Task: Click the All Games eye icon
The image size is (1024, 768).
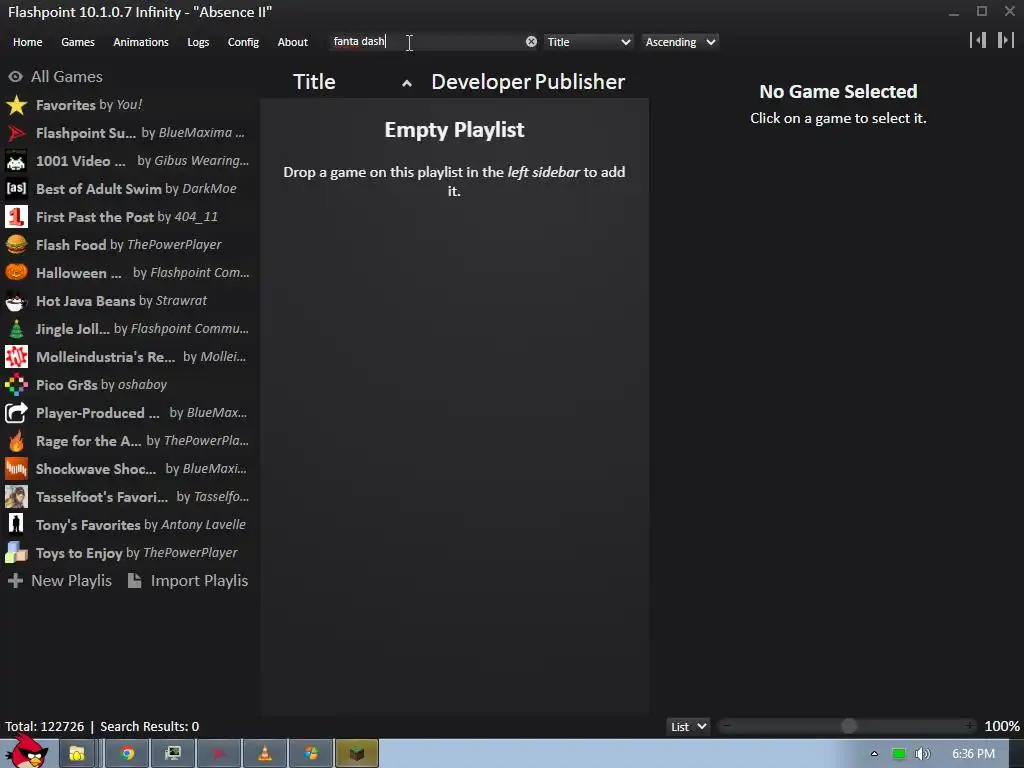Action: pos(15,76)
